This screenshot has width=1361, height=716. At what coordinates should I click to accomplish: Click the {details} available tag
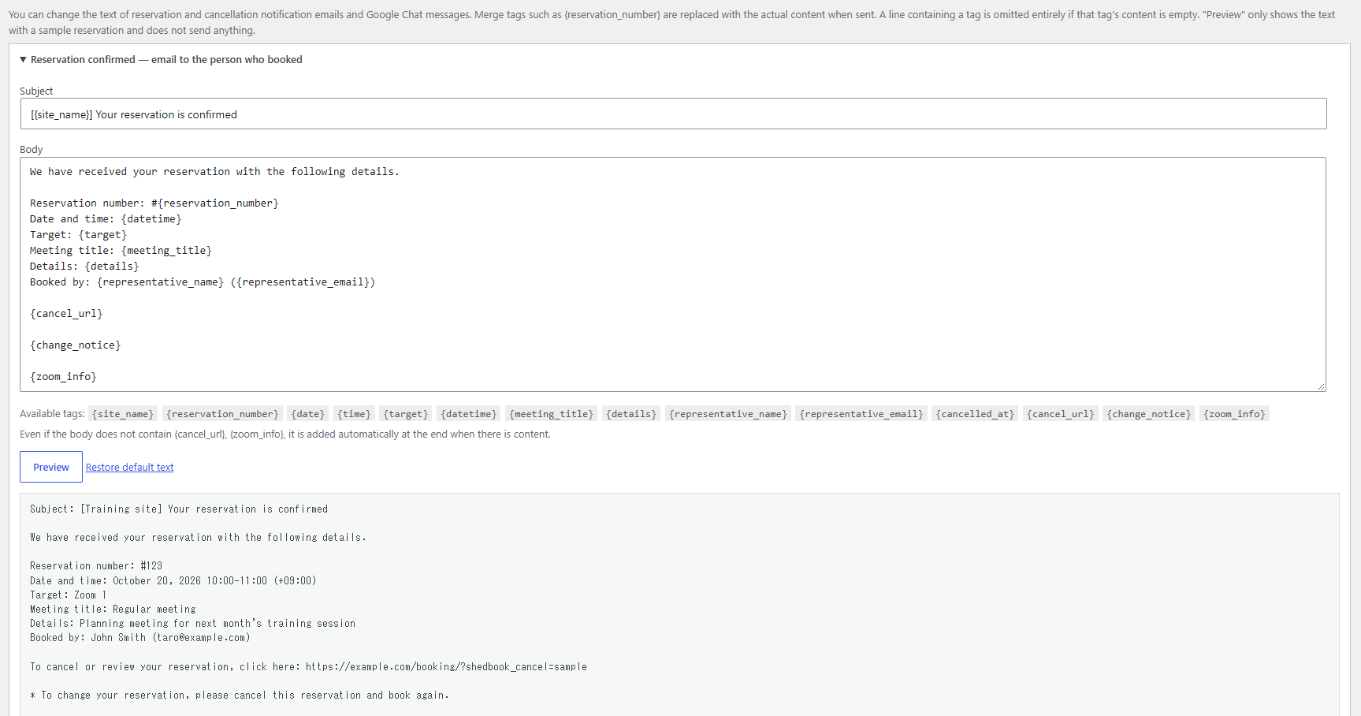(631, 414)
